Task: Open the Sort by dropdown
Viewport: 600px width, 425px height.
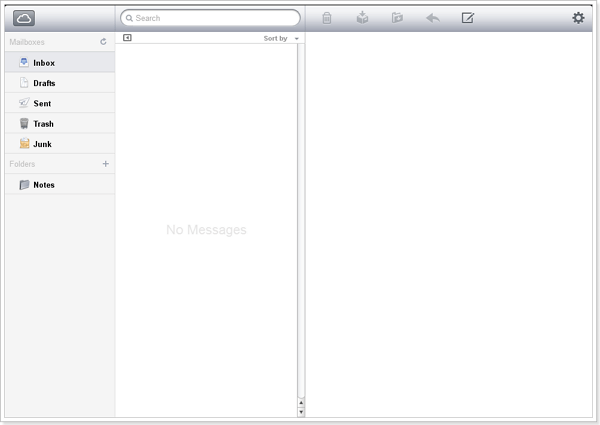Action: coord(281,38)
